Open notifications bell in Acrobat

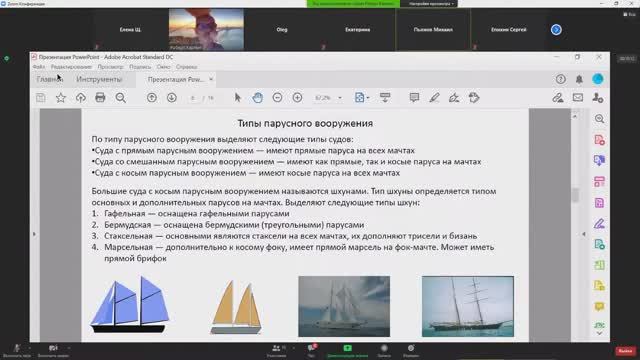pyautogui.click(x=579, y=79)
